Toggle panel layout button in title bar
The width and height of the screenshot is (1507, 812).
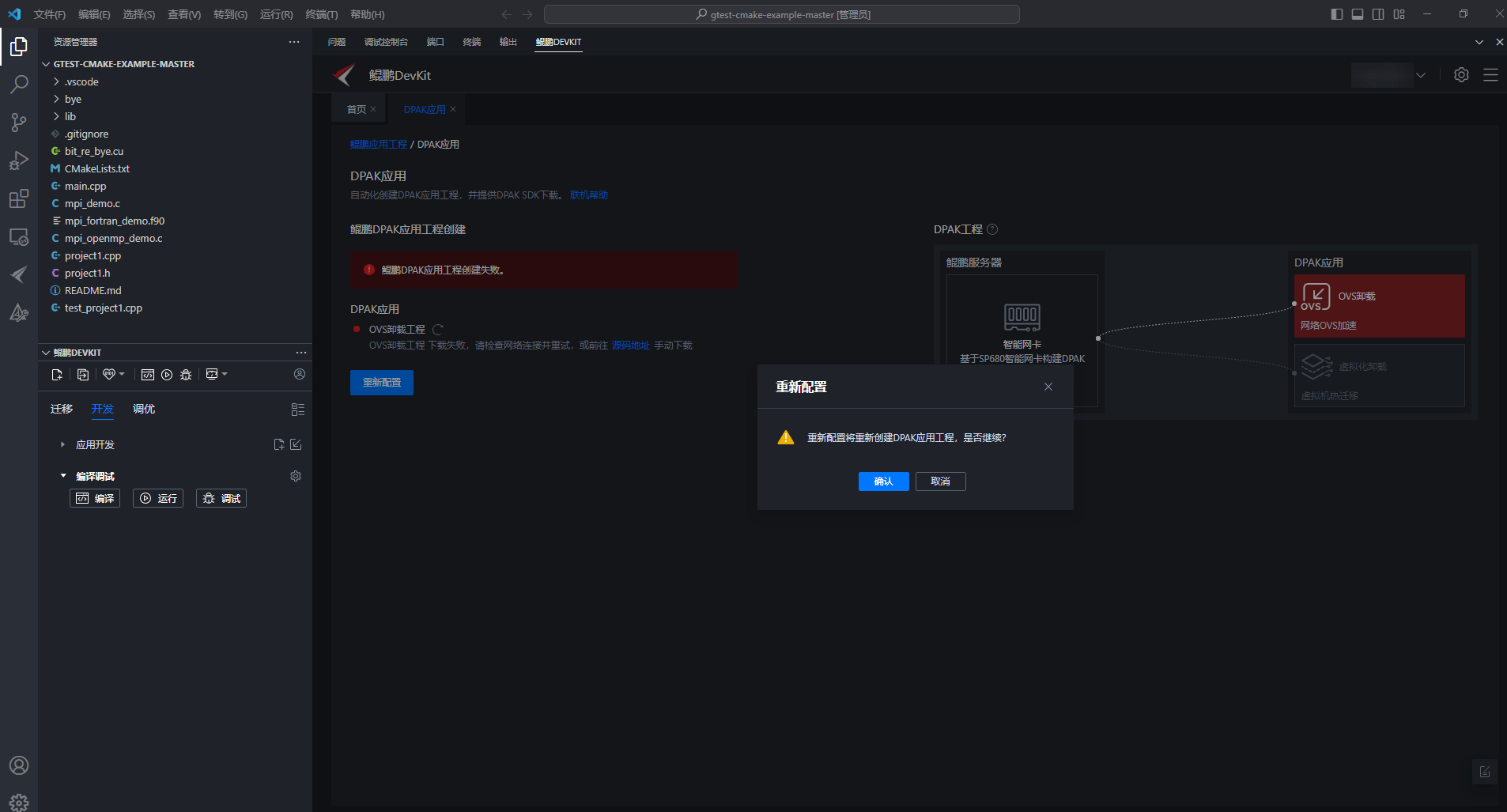tap(1358, 14)
